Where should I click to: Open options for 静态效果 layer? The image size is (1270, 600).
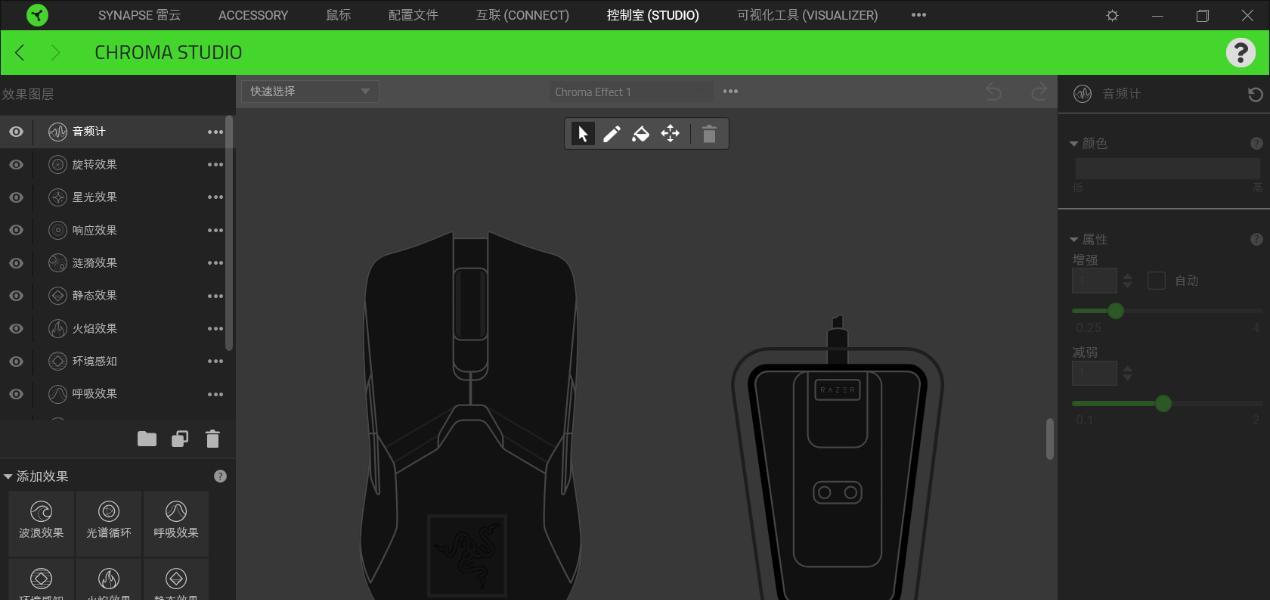[x=215, y=296]
